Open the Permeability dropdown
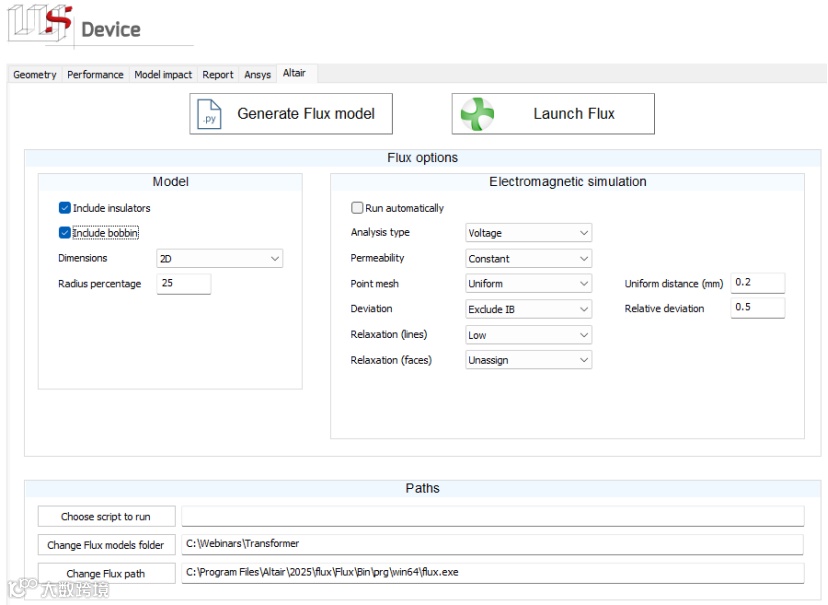Image resolution: width=828 pixels, height=605 pixels. (529, 259)
